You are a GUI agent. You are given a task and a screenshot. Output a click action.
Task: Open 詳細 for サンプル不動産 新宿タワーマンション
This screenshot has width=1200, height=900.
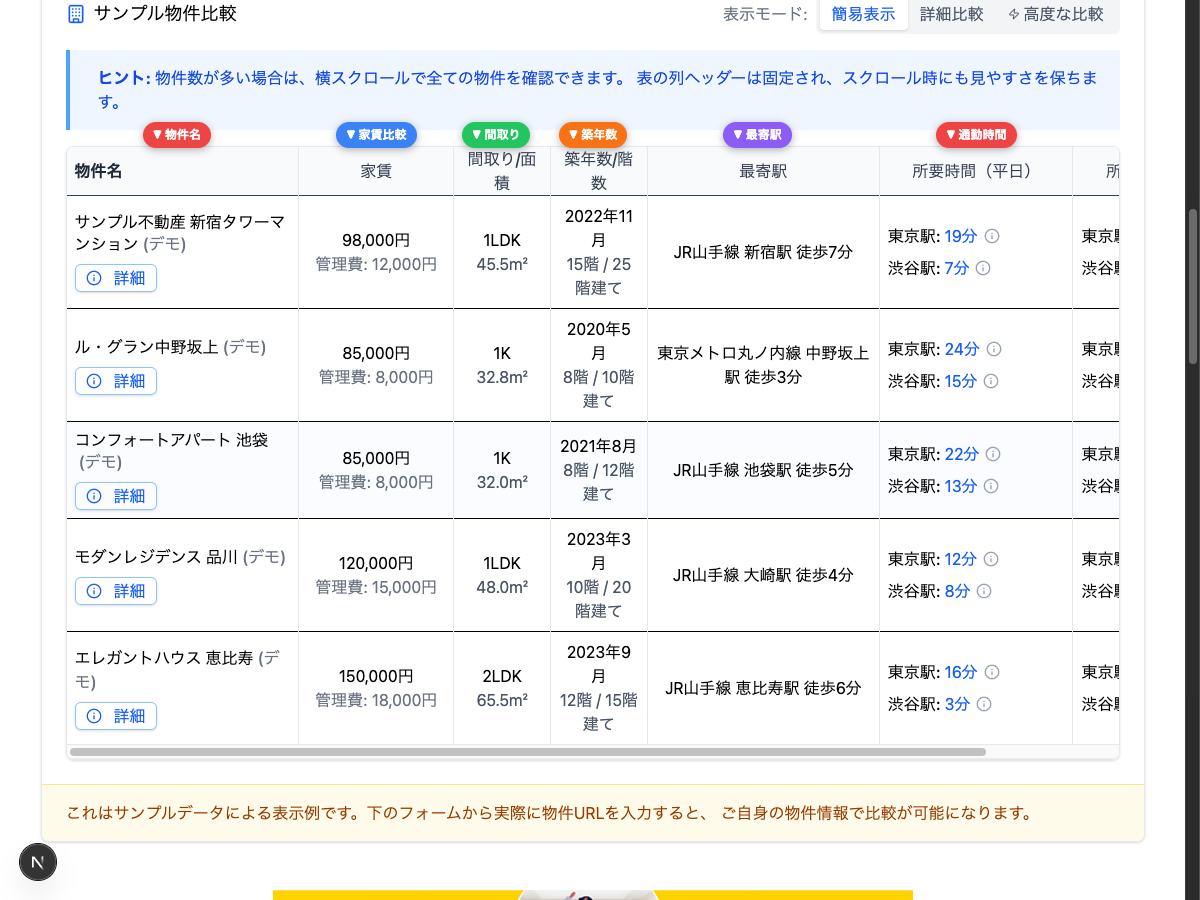[x=116, y=278]
